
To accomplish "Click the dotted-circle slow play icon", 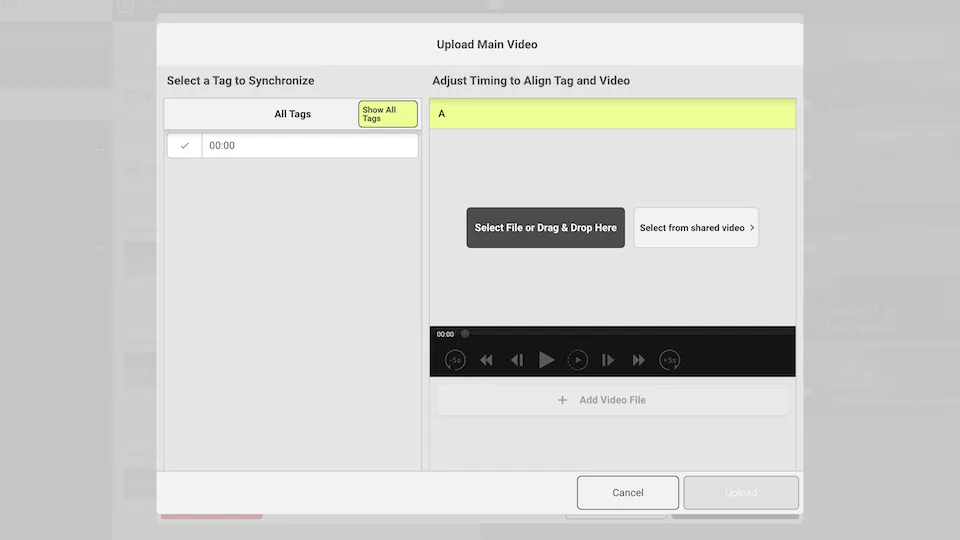I will (x=577, y=360).
